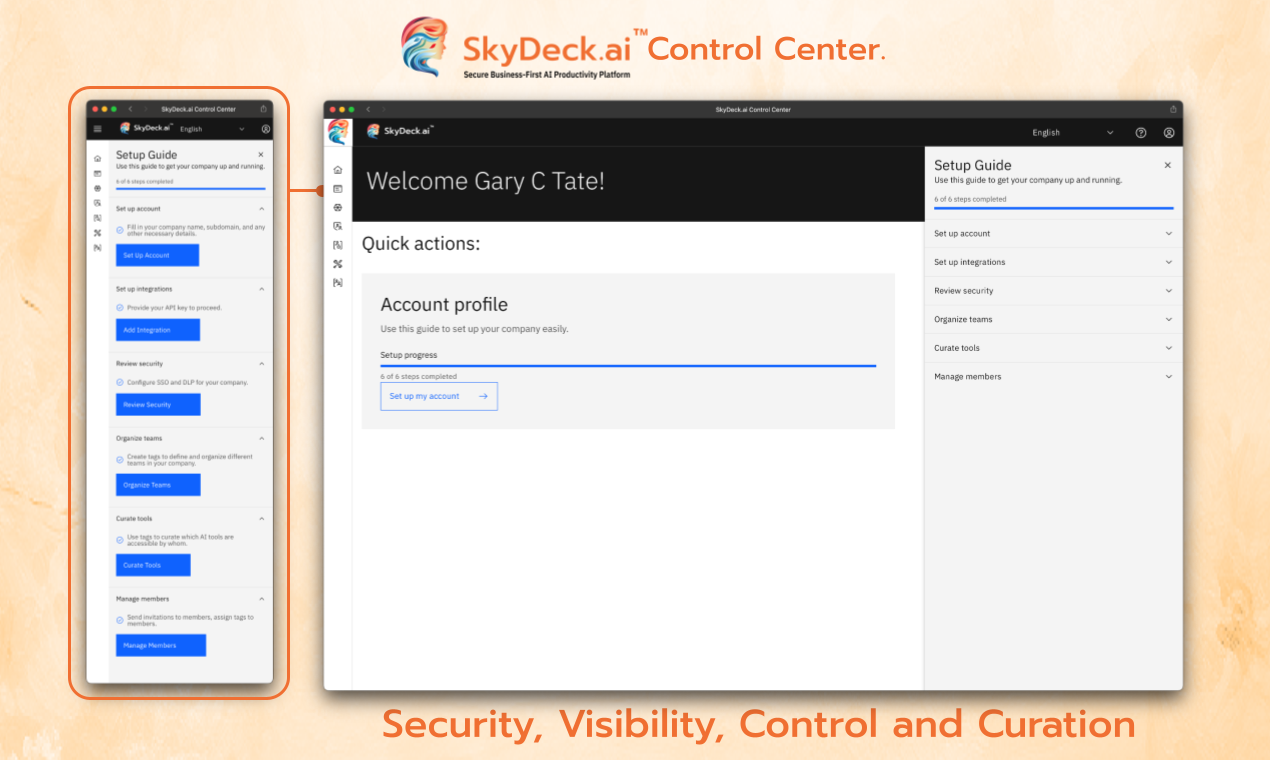Click the Setup progress bar in Account profile
This screenshot has width=1270, height=760.
click(x=628, y=366)
